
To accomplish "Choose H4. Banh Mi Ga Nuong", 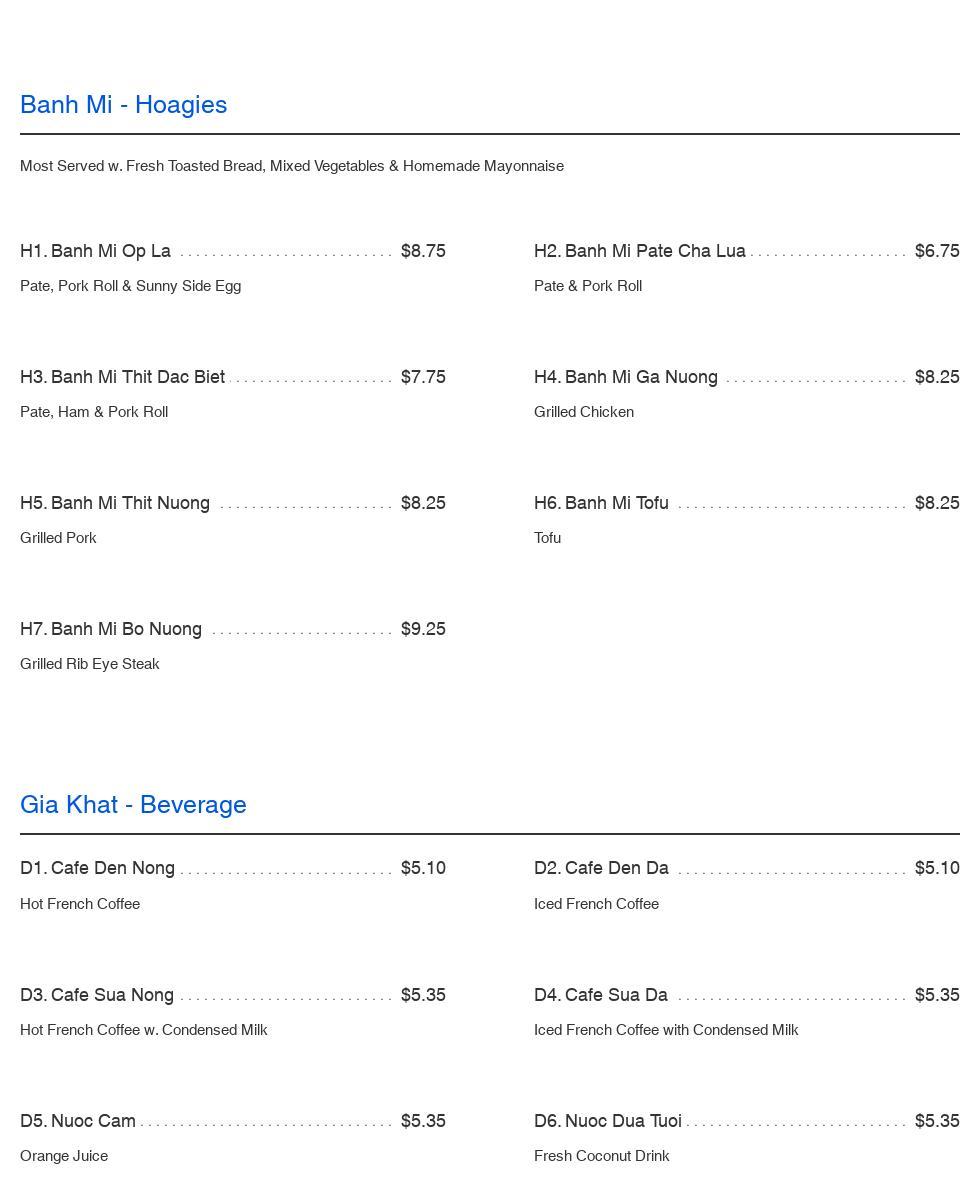I will (x=626, y=377).
